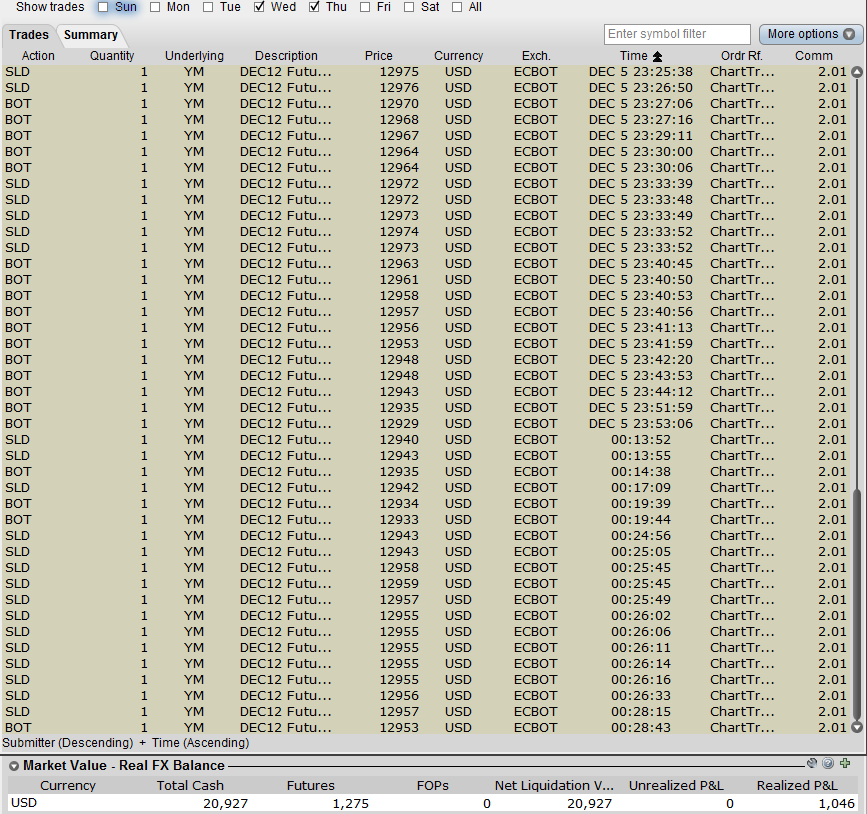This screenshot has height=814, width=867.
Task: Select the trade row at DEC 5 23:33:39
Action: tap(426, 184)
